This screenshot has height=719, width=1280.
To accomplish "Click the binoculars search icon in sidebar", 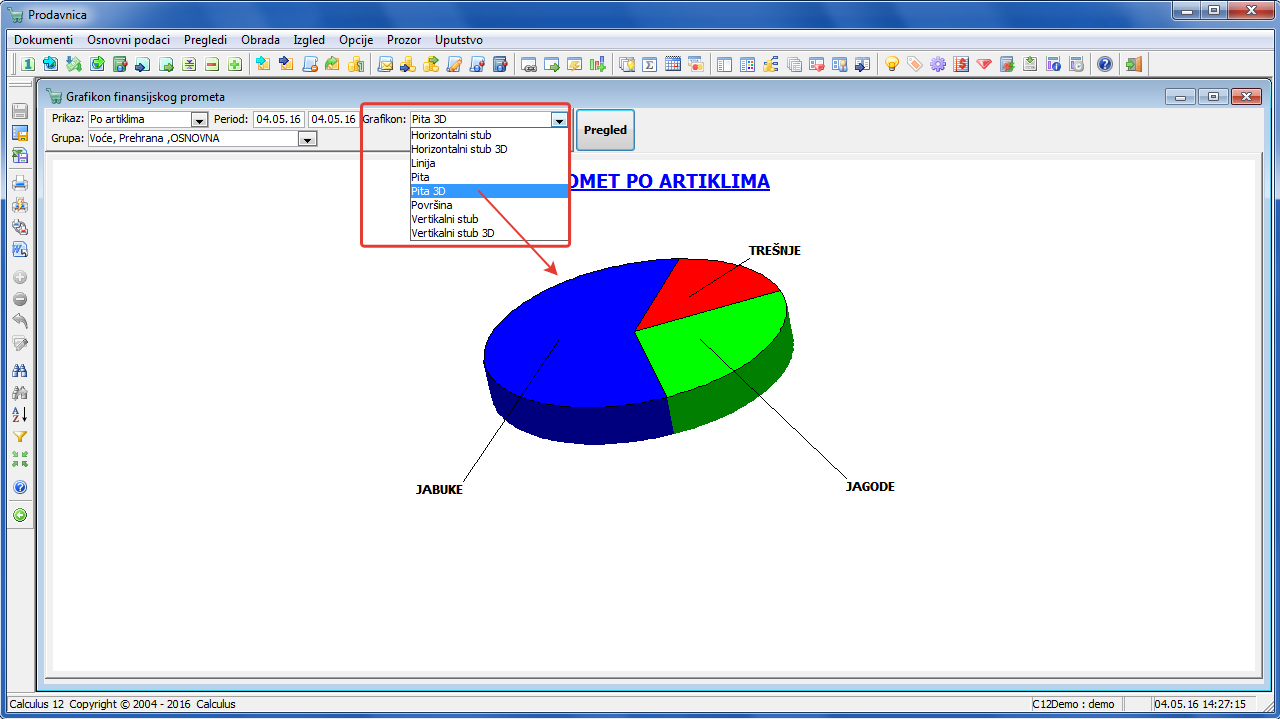I will [x=20, y=370].
